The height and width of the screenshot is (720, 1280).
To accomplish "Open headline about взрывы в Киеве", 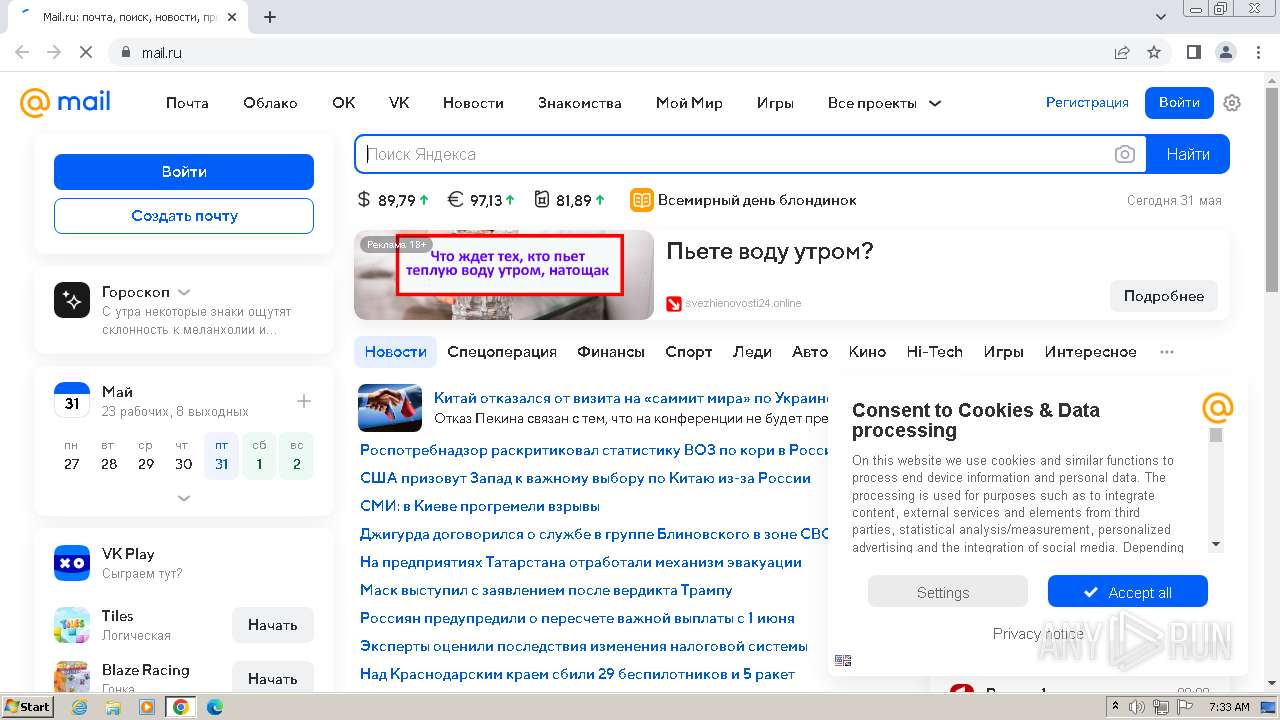I will coord(480,506).
